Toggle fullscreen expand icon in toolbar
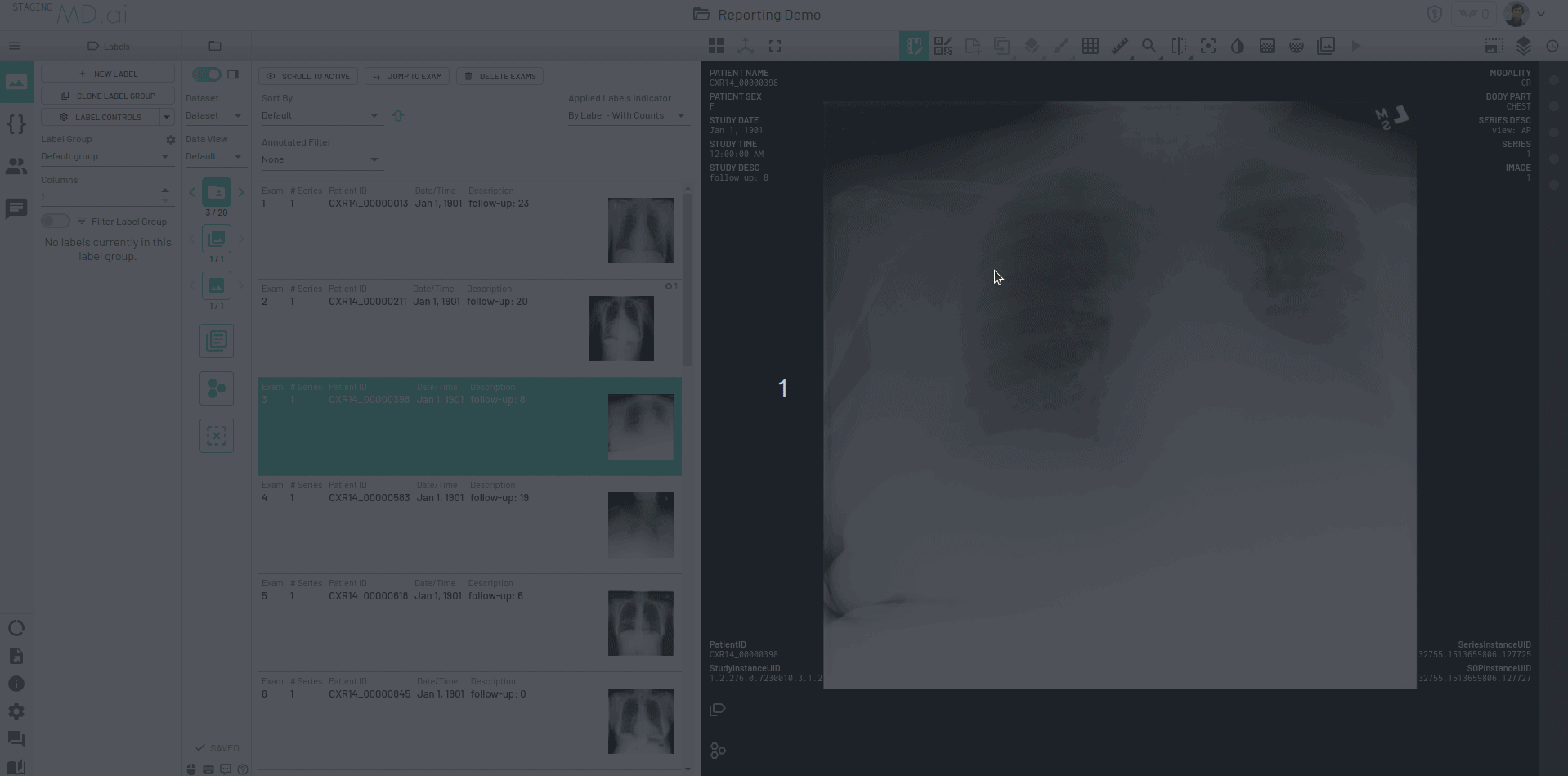Viewport: 1568px width, 776px height. coord(774,46)
